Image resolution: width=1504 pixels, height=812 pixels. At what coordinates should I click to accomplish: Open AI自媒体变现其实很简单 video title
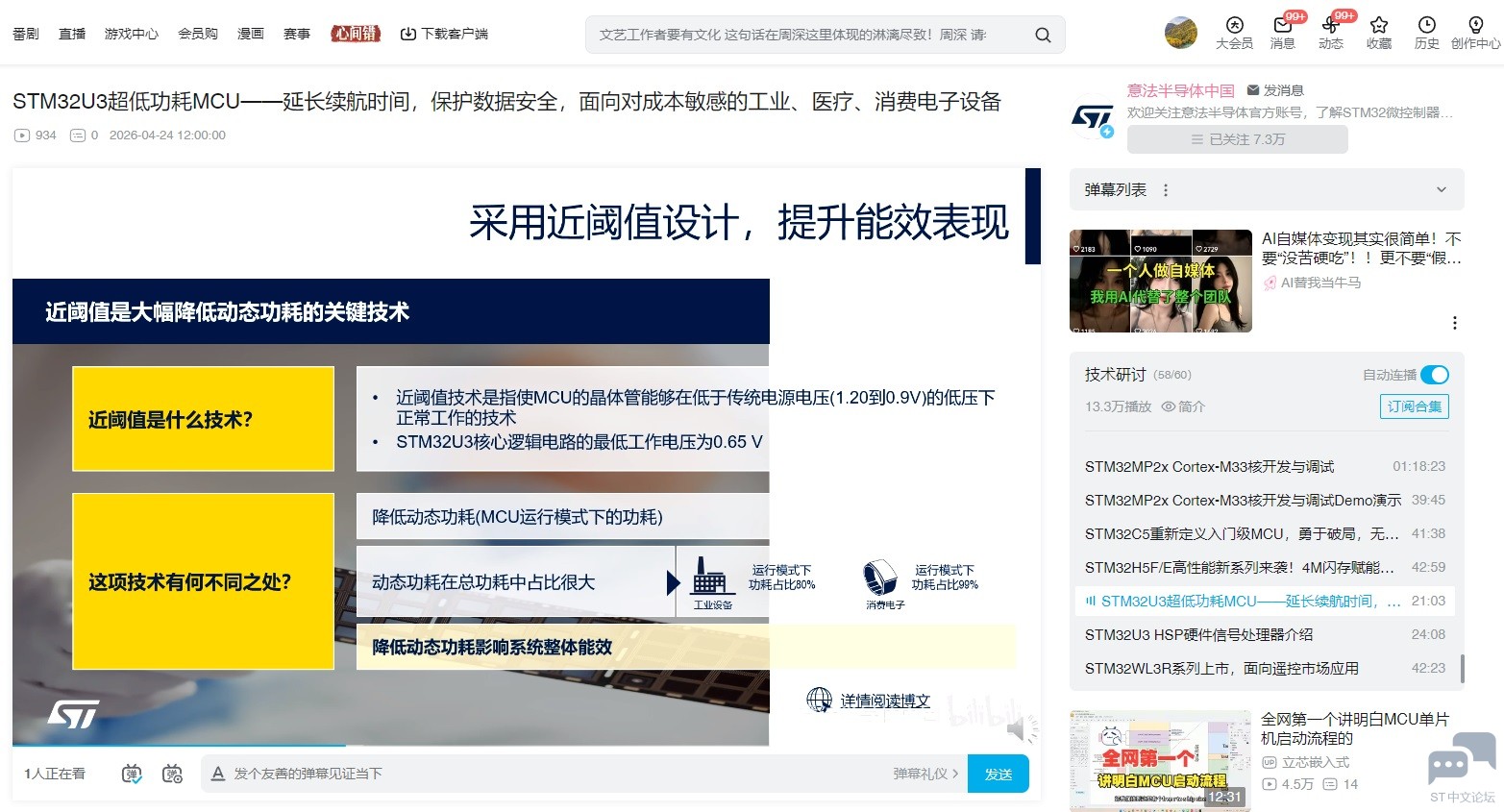point(1361,248)
